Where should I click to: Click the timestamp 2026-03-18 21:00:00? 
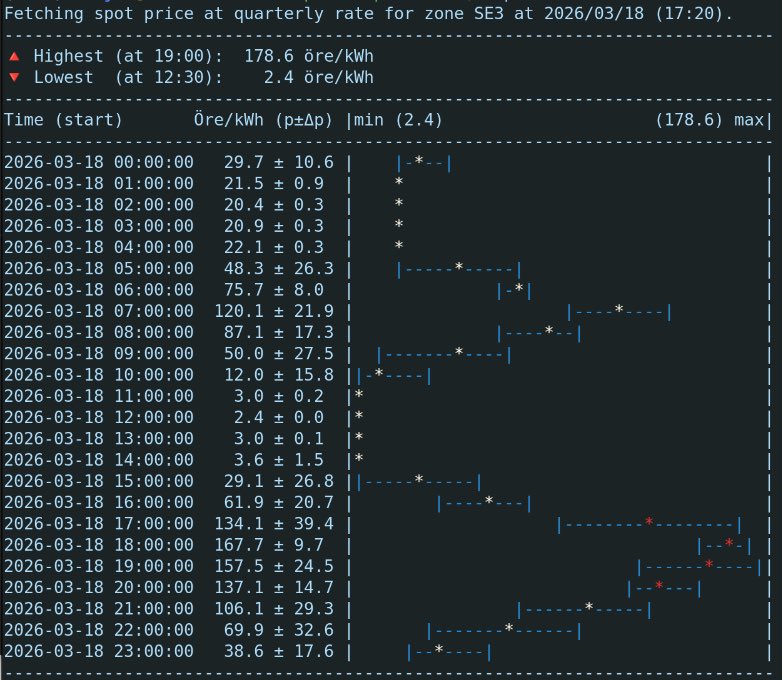(x=99, y=609)
